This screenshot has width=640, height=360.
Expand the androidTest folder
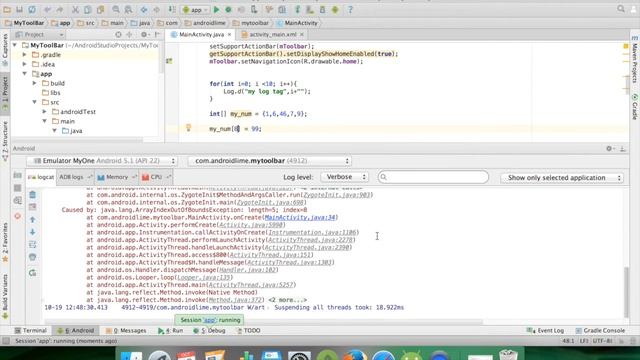pos(44,111)
